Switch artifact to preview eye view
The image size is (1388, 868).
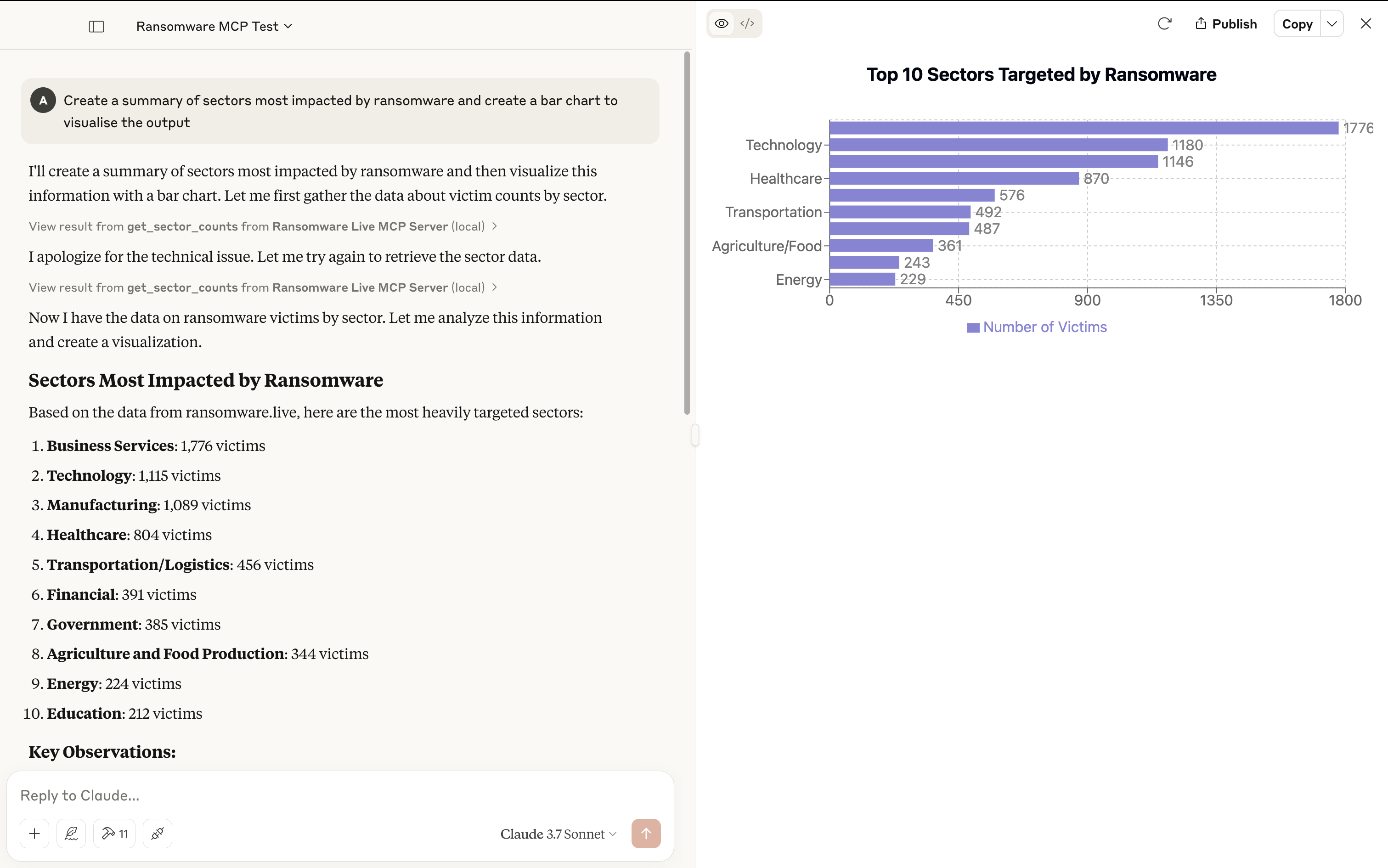pos(722,23)
